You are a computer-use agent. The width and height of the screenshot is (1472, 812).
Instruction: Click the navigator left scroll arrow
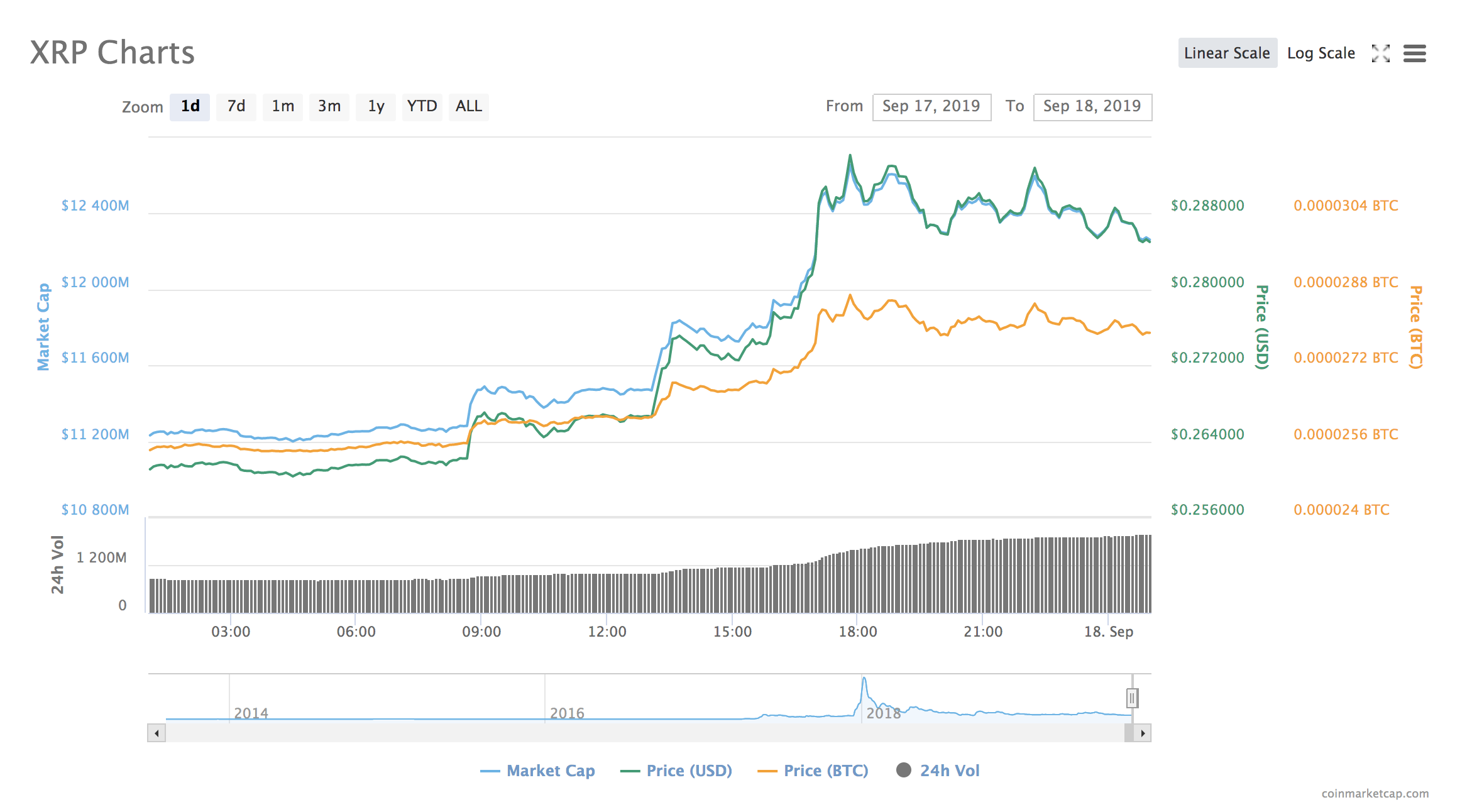[157, 733]
